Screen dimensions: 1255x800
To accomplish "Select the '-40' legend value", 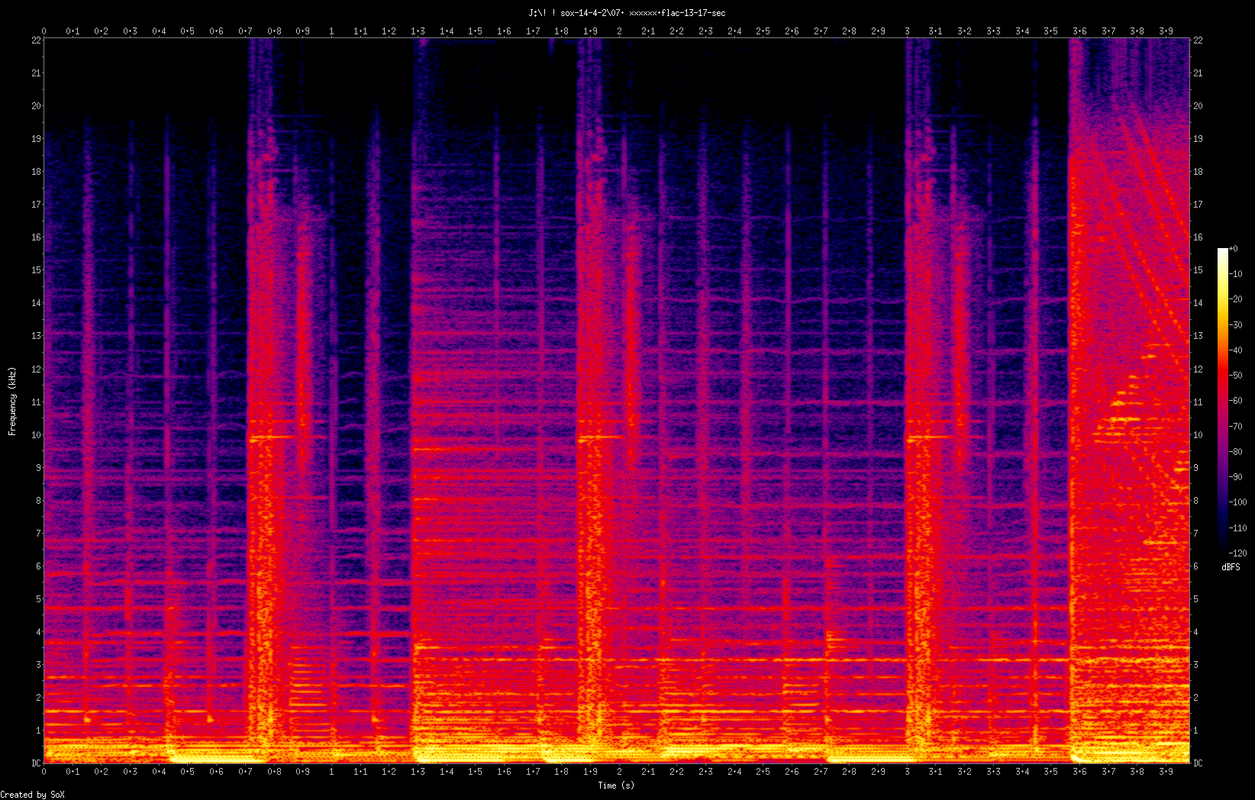I will [1237, 350].
